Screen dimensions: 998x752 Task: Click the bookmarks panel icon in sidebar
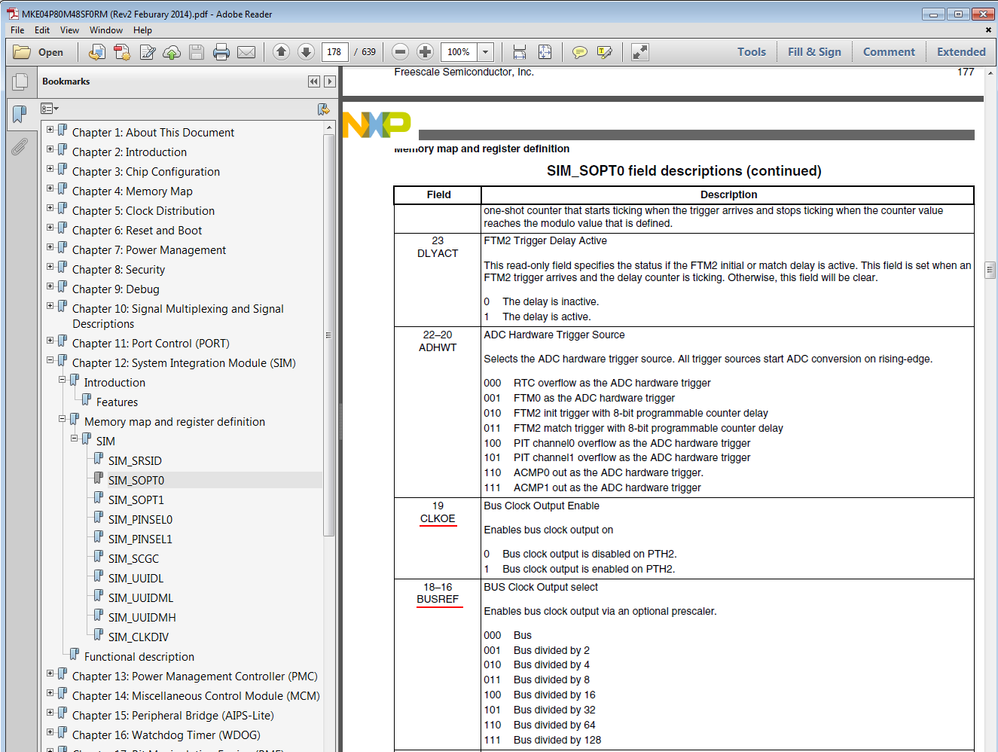click(x=20, y=114)
